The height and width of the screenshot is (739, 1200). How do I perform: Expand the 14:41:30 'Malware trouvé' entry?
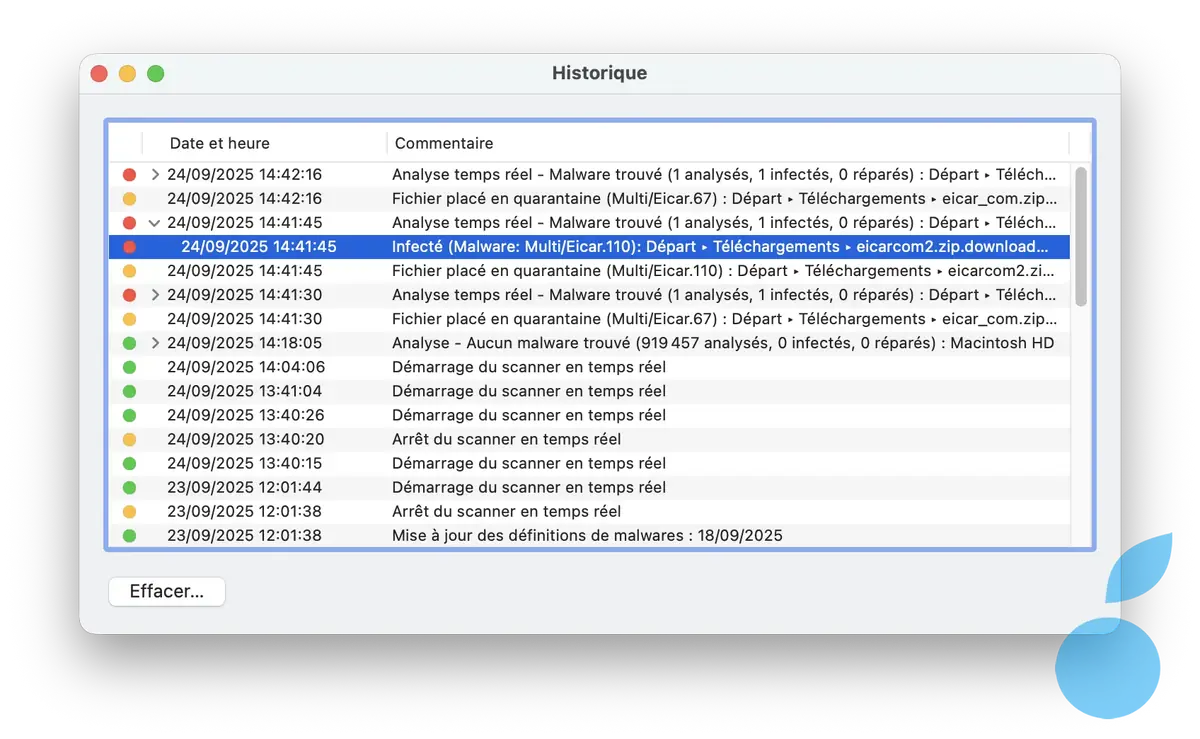(154, 295)
